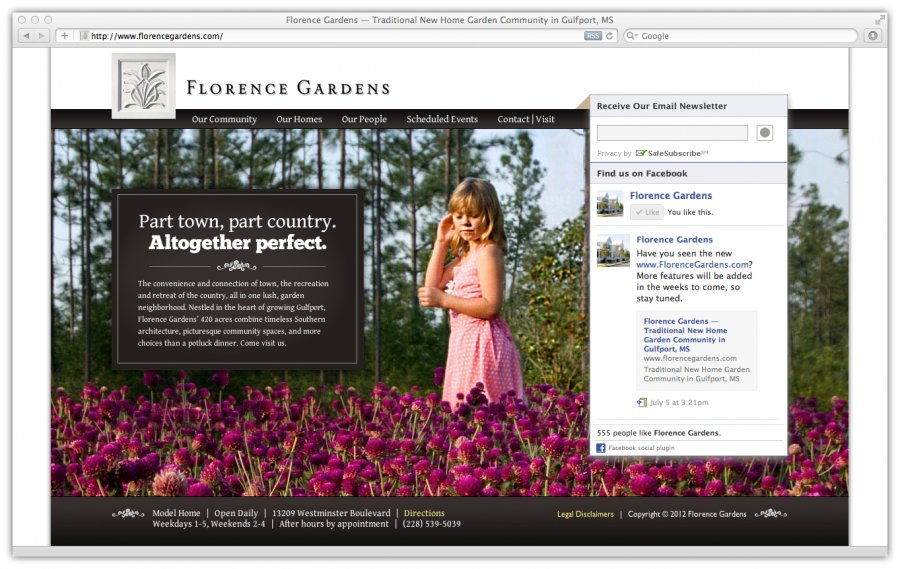The height and width of the screenshot is (569, 900).
Task: Click the newsletter email input field
Action: [x=672, y=133]
